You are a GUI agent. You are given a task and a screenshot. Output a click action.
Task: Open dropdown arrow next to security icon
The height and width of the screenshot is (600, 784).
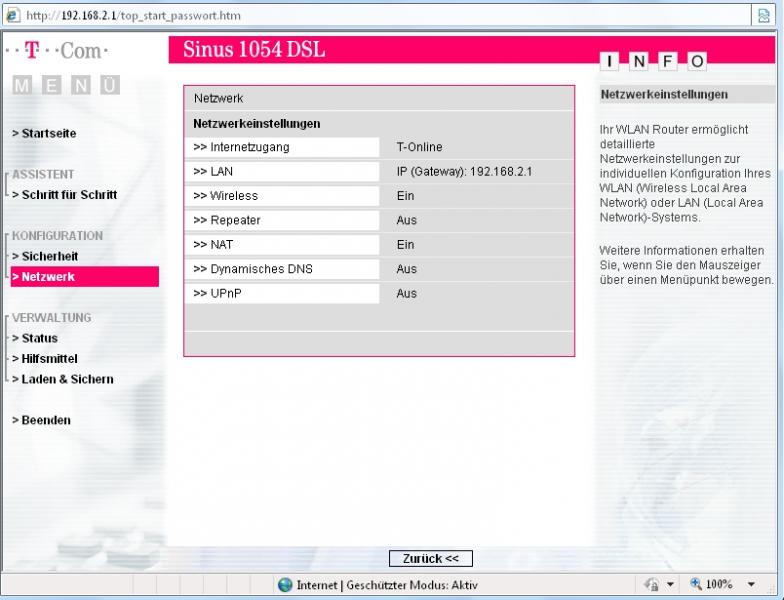point(670,584)
